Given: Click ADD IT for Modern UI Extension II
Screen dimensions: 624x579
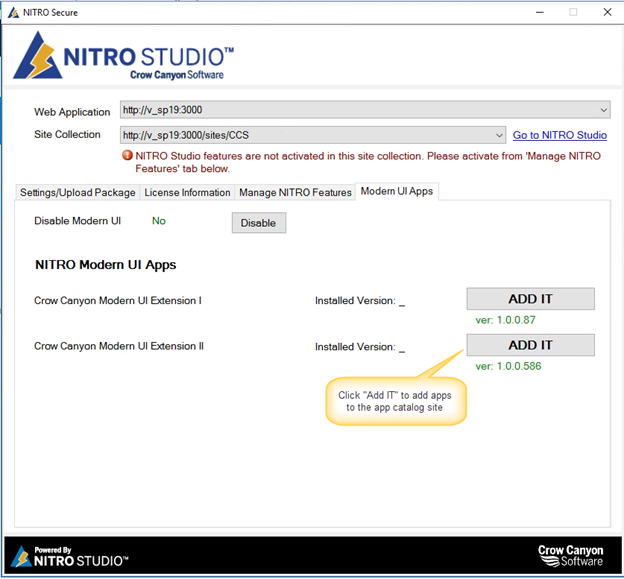Looking at the screenshot, I should tap(530, 345).
